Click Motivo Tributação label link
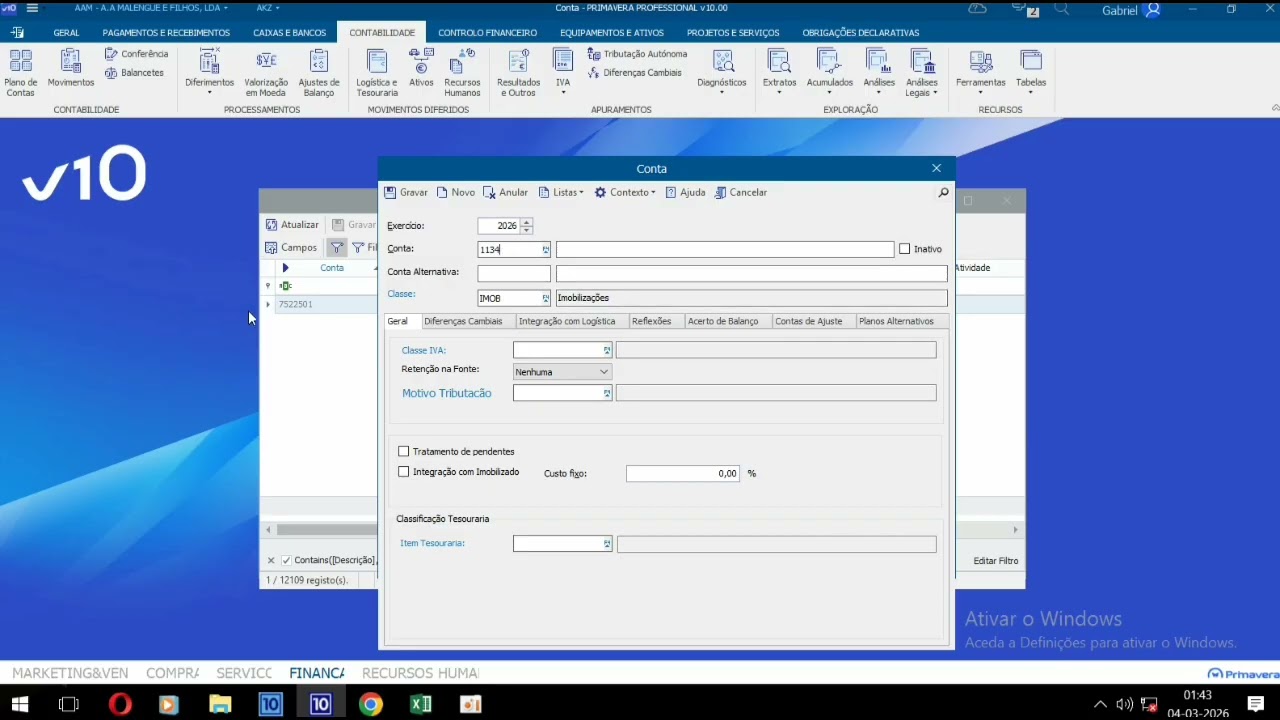Viewport: 1280px width, 720px height. pyautogui.click(x=446, y=394)
